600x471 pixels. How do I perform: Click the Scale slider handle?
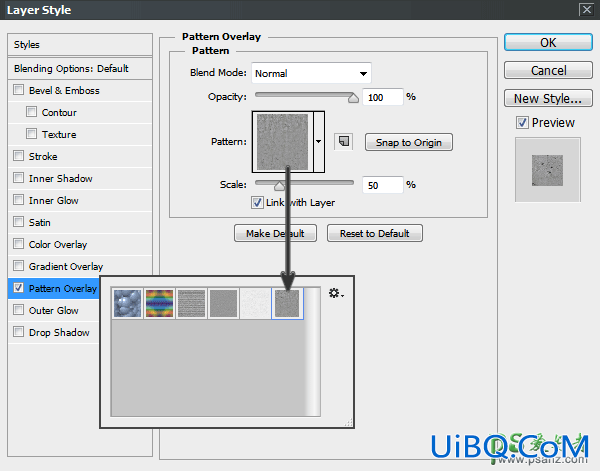279,186
